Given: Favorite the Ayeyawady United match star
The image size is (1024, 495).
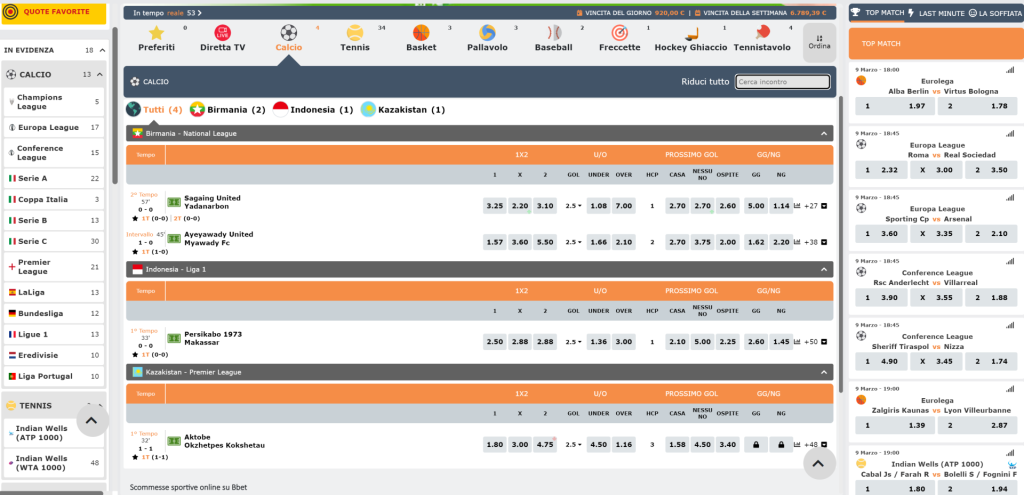Looking at the screenshot, I should tap(135, 251).
